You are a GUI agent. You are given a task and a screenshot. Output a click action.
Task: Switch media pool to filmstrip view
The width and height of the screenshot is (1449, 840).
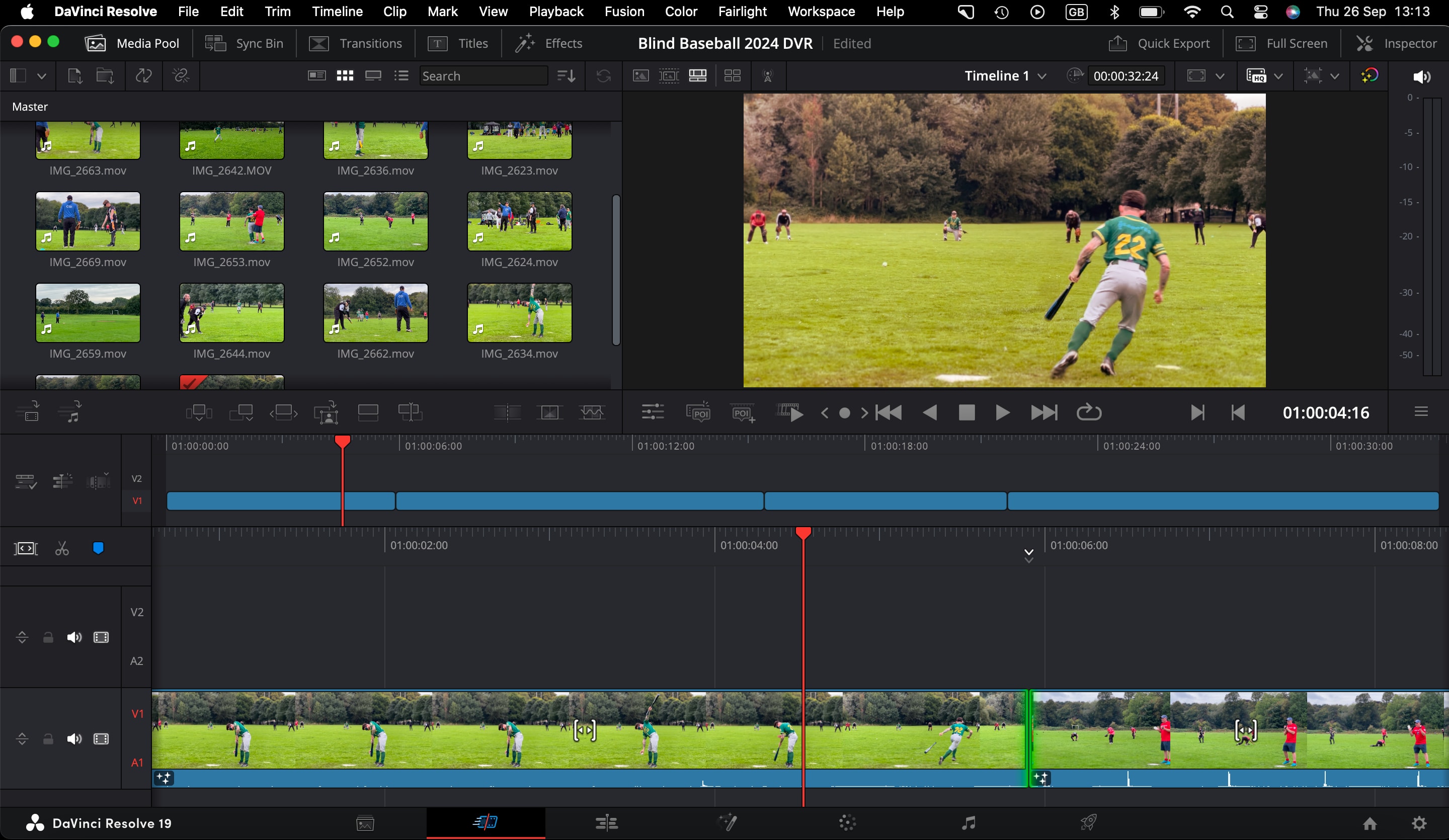point(373,76)
